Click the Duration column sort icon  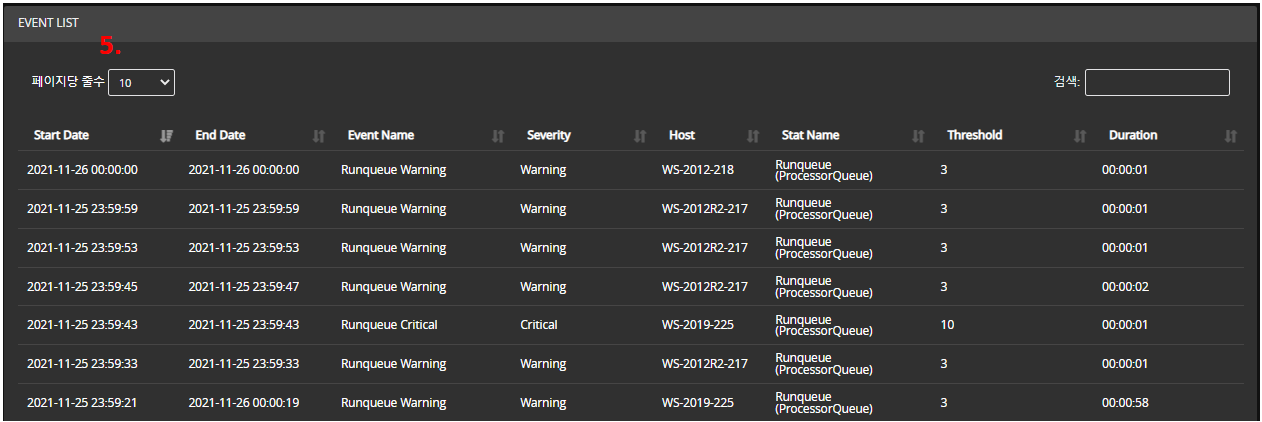tap(1231, 136)
